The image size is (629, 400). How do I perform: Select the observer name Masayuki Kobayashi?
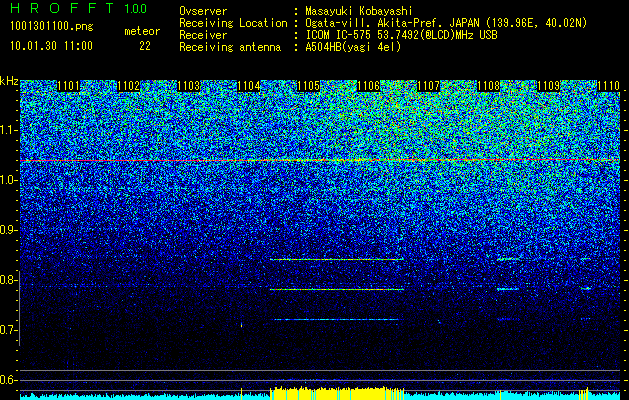(359, 12)
